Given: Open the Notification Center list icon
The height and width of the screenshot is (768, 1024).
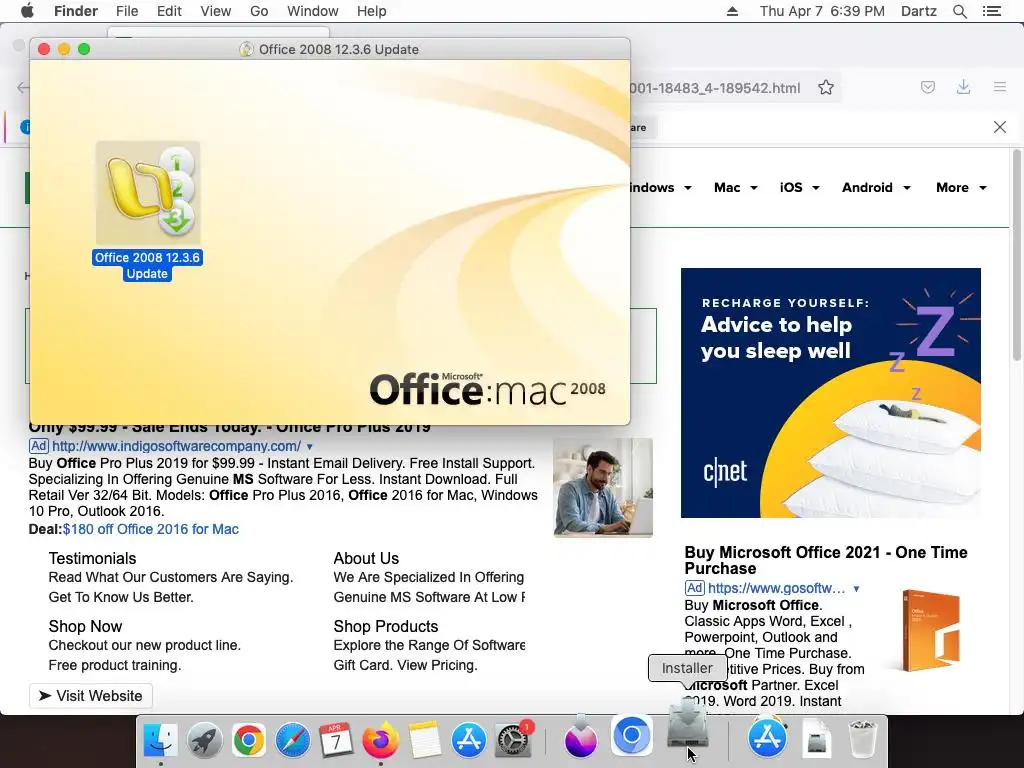Looking at the screenshot, I should point(992,11).
